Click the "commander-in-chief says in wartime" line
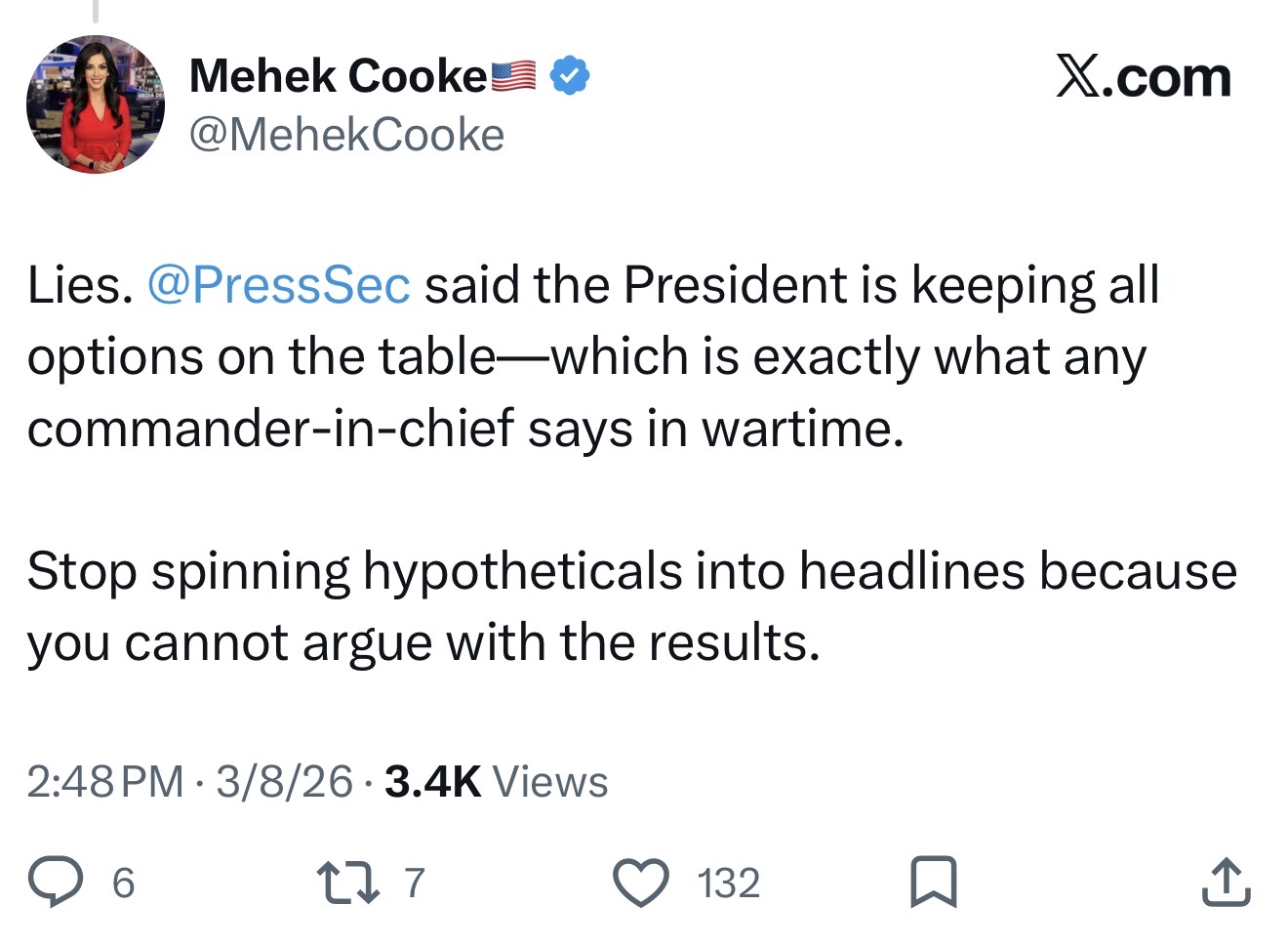The width and height of the screenshot is (1288, 946). tap(465, 428)
